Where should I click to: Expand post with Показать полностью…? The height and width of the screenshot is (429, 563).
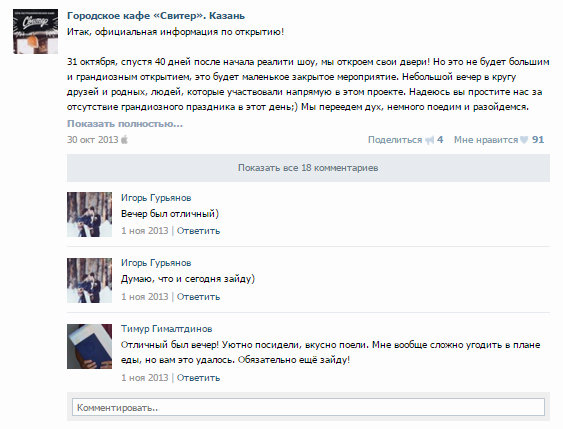point(125,124)
